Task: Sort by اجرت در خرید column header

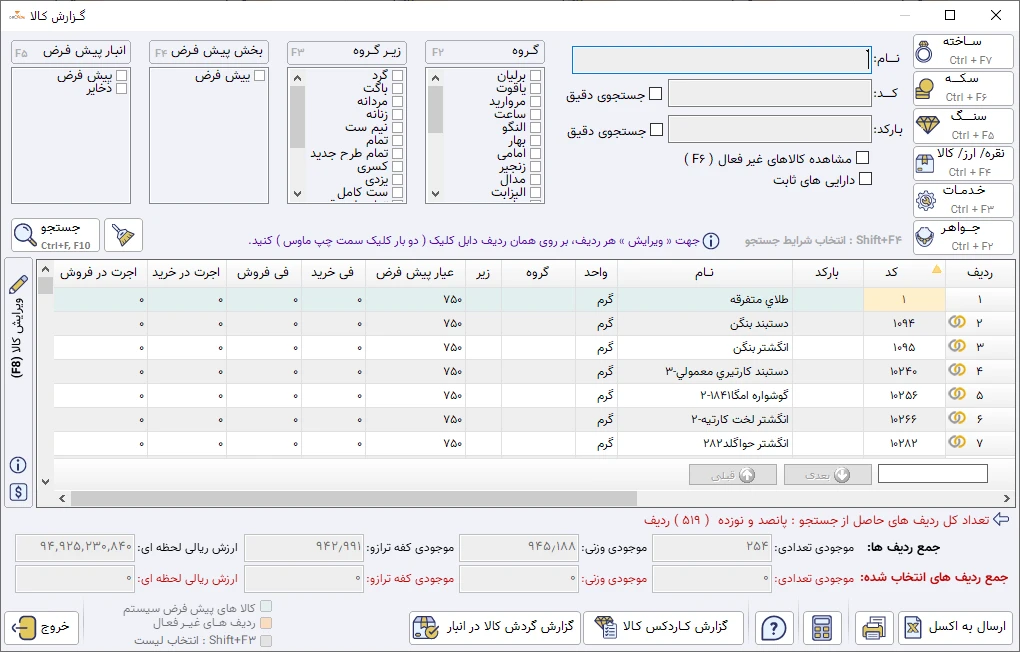Action: [187, 273]
